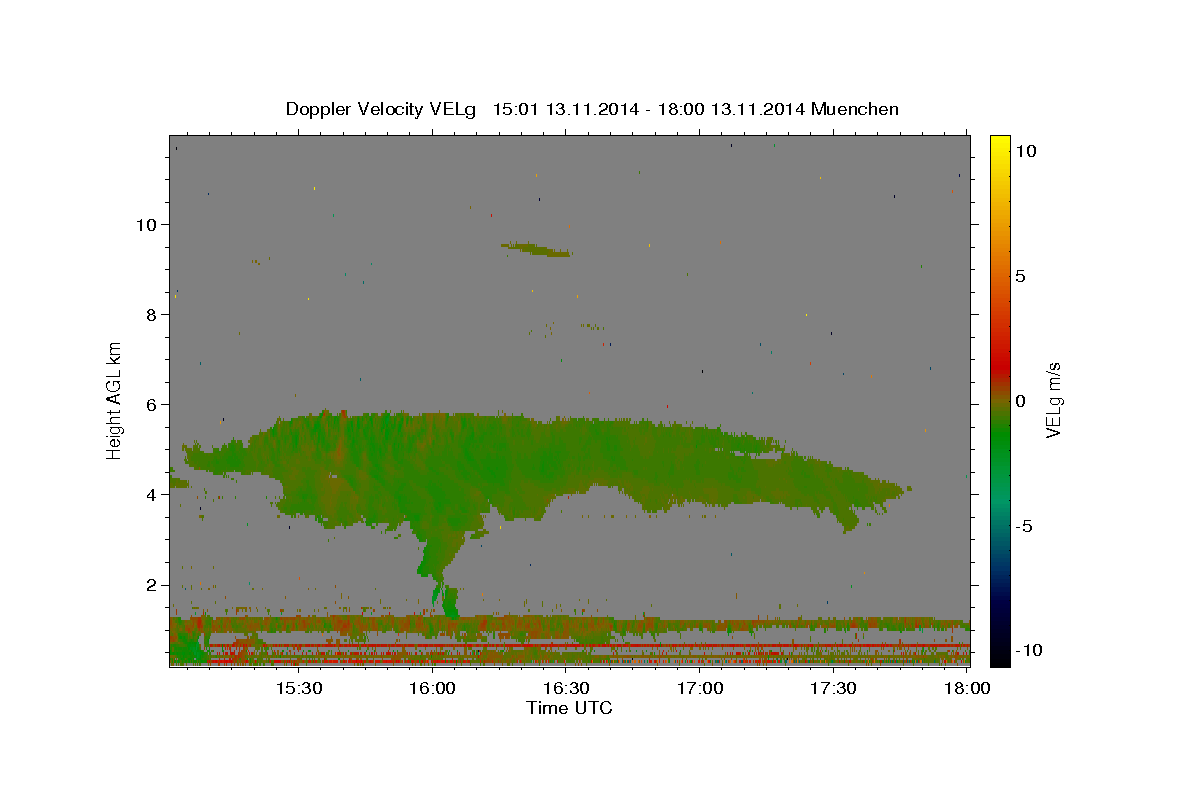The image size is (1200, 800).
Task: Click the red horizontal line near the ground
Action: [x=588, y=646]
